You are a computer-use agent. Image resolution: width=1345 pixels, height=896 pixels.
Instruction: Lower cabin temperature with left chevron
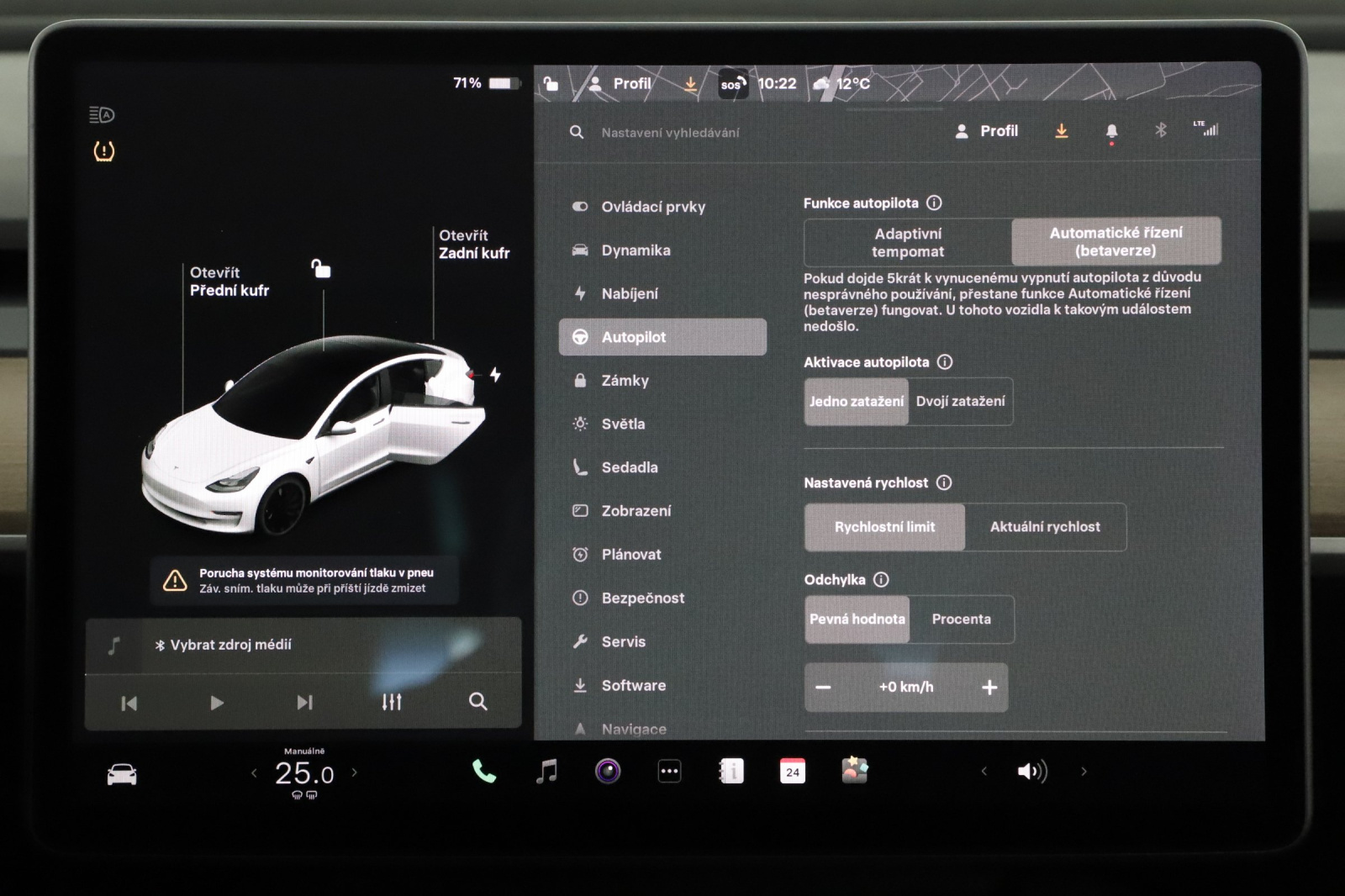254,772
